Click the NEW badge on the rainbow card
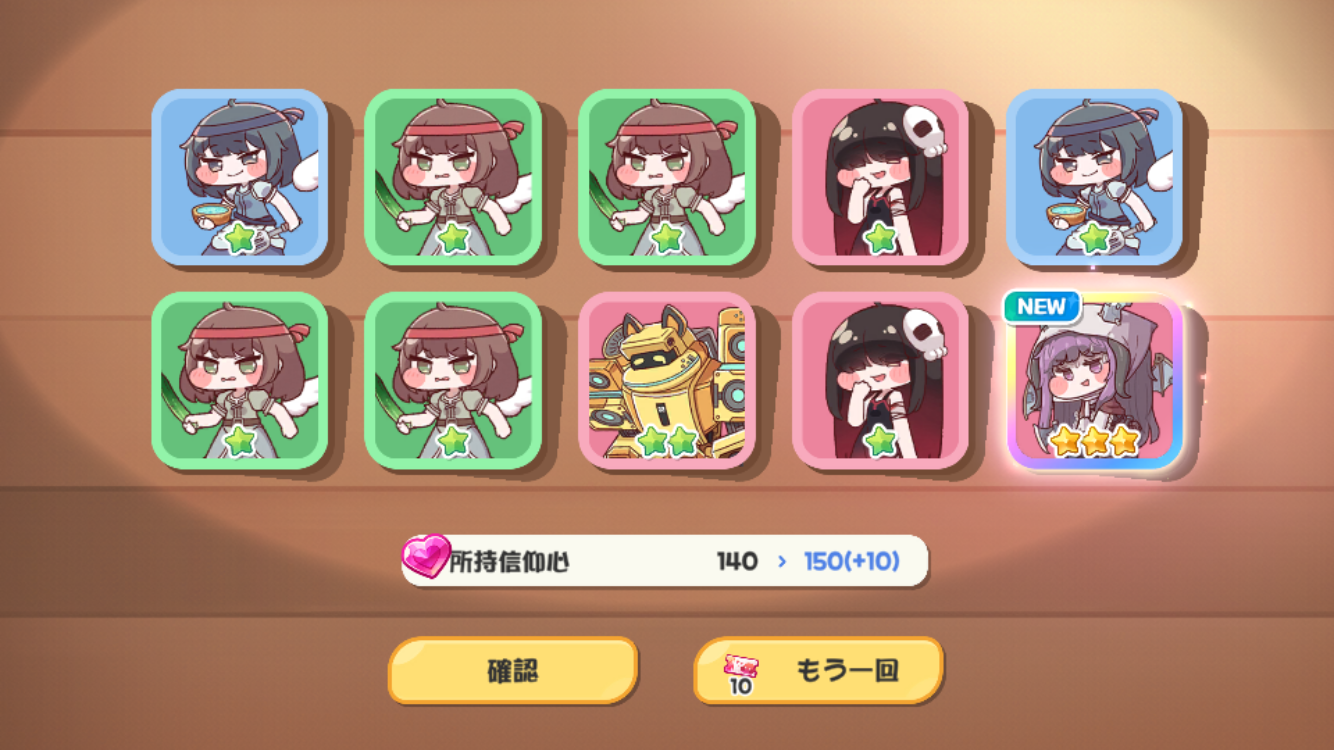Viewport: 1334px width, 750px height. click(1042, 307)
